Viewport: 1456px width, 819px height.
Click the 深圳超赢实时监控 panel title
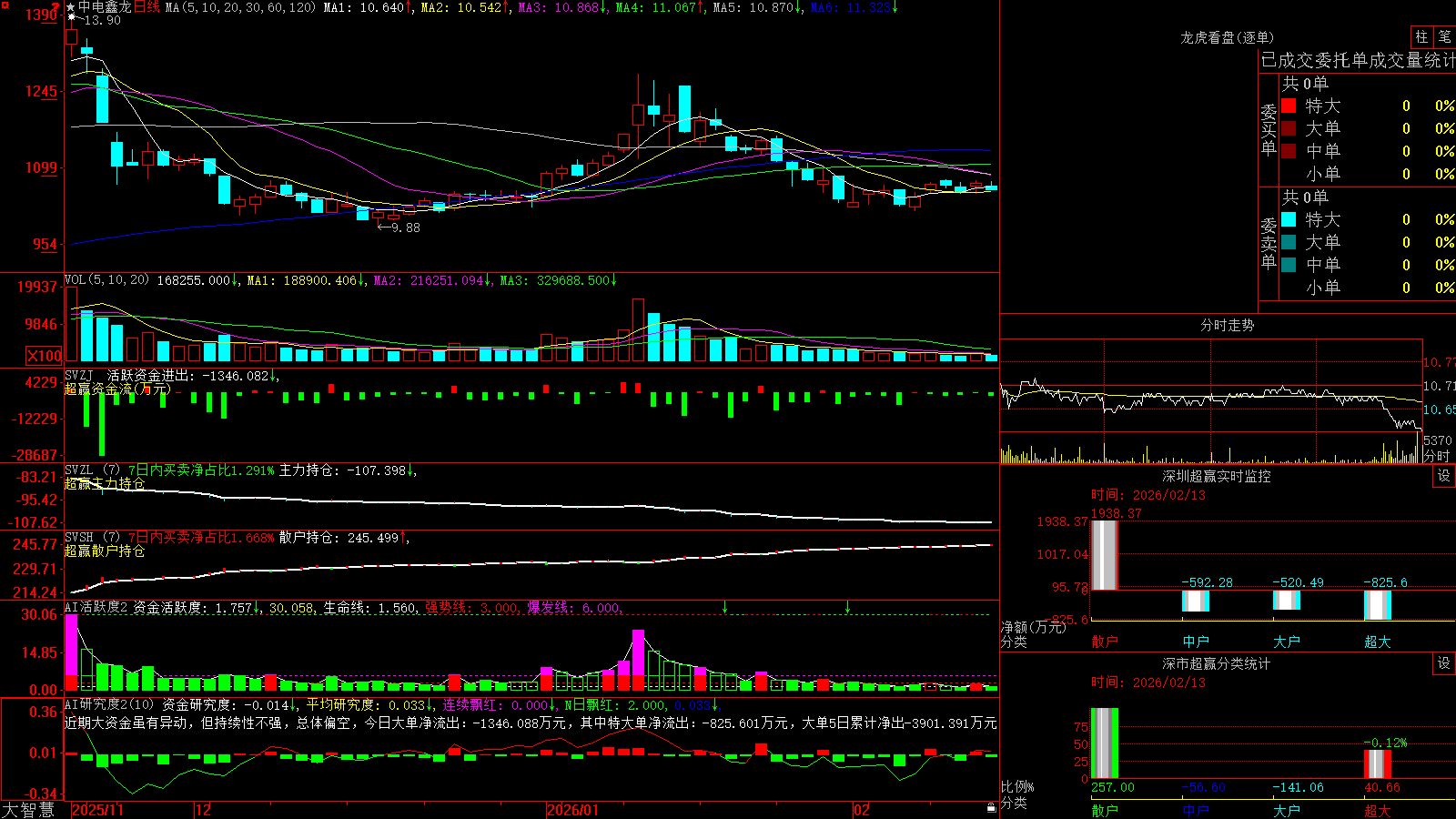[1217, 476]
